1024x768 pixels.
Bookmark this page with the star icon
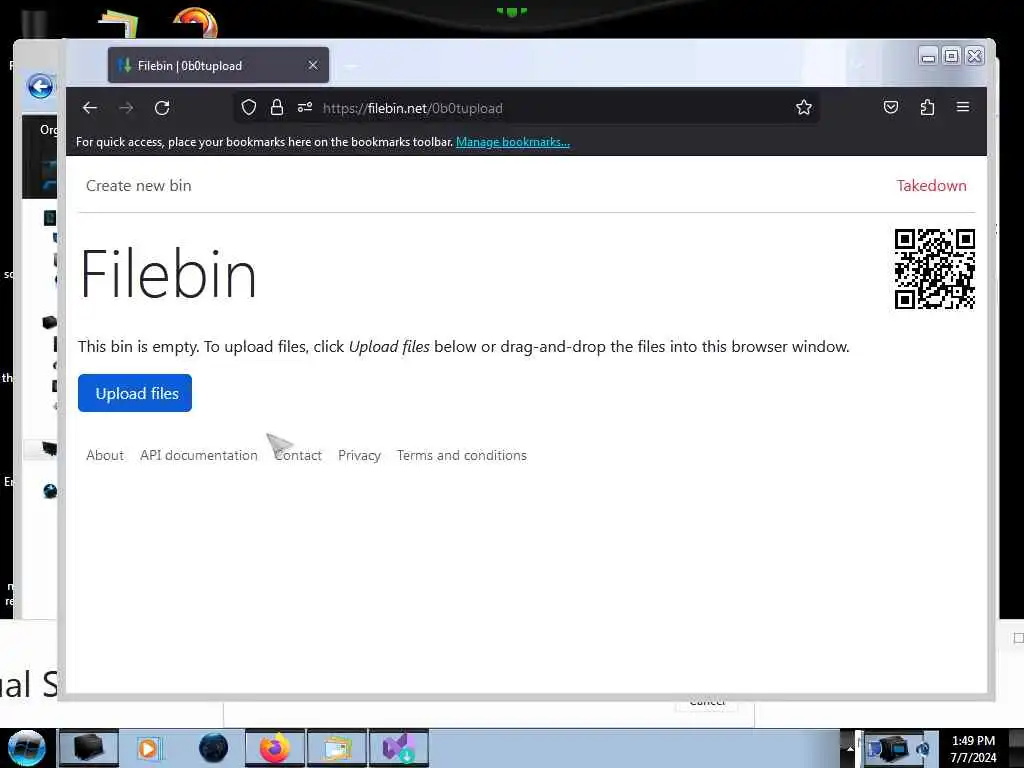pyautogui.click(x=804, y=108)
